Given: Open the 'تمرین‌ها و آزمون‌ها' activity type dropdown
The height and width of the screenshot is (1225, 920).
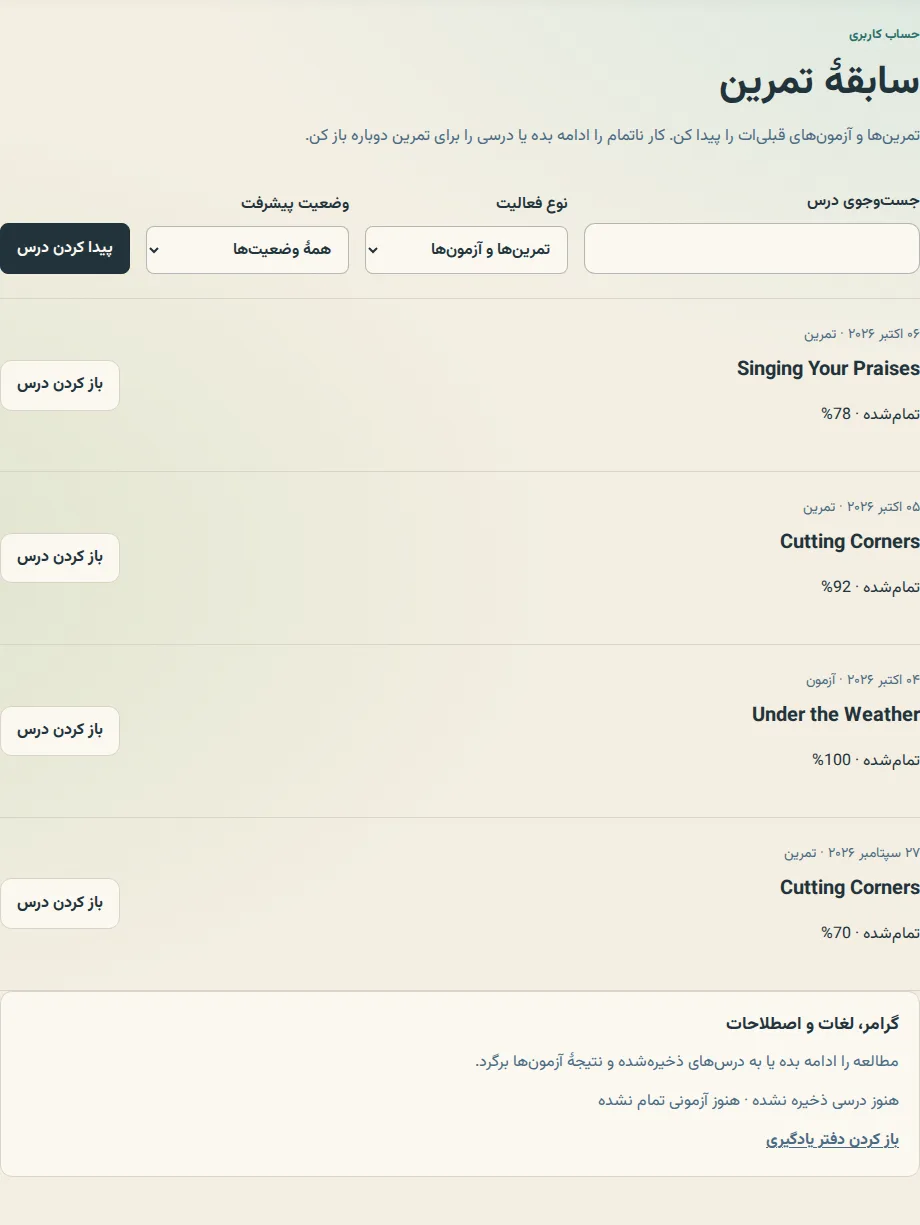Looking at the screenshot, I should [x=466, y=250].
